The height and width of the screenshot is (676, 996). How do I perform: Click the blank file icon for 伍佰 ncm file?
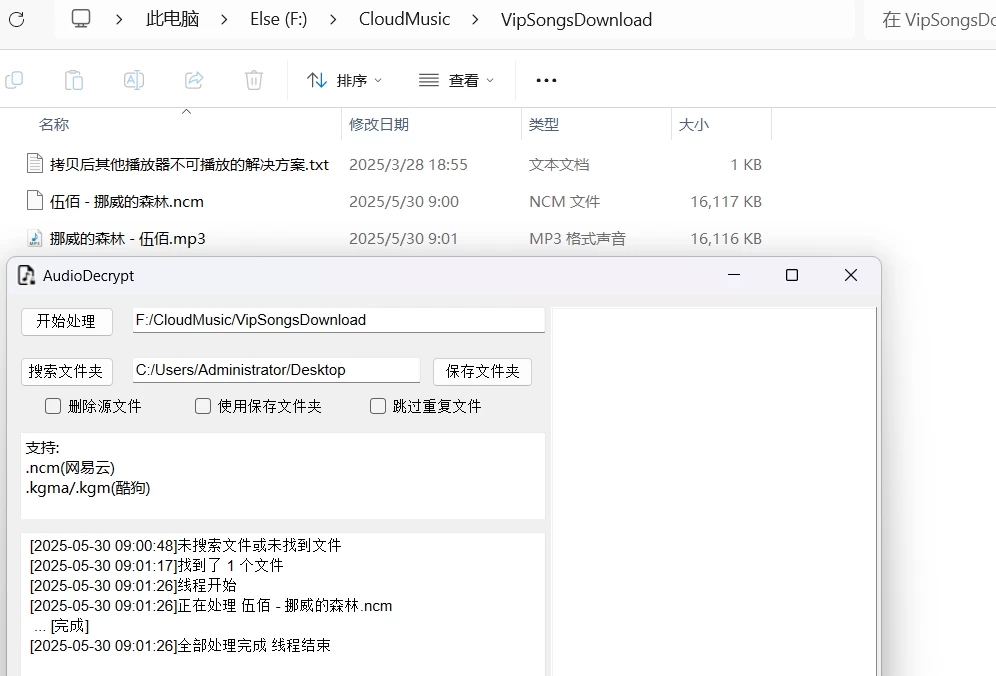[35, 200]
